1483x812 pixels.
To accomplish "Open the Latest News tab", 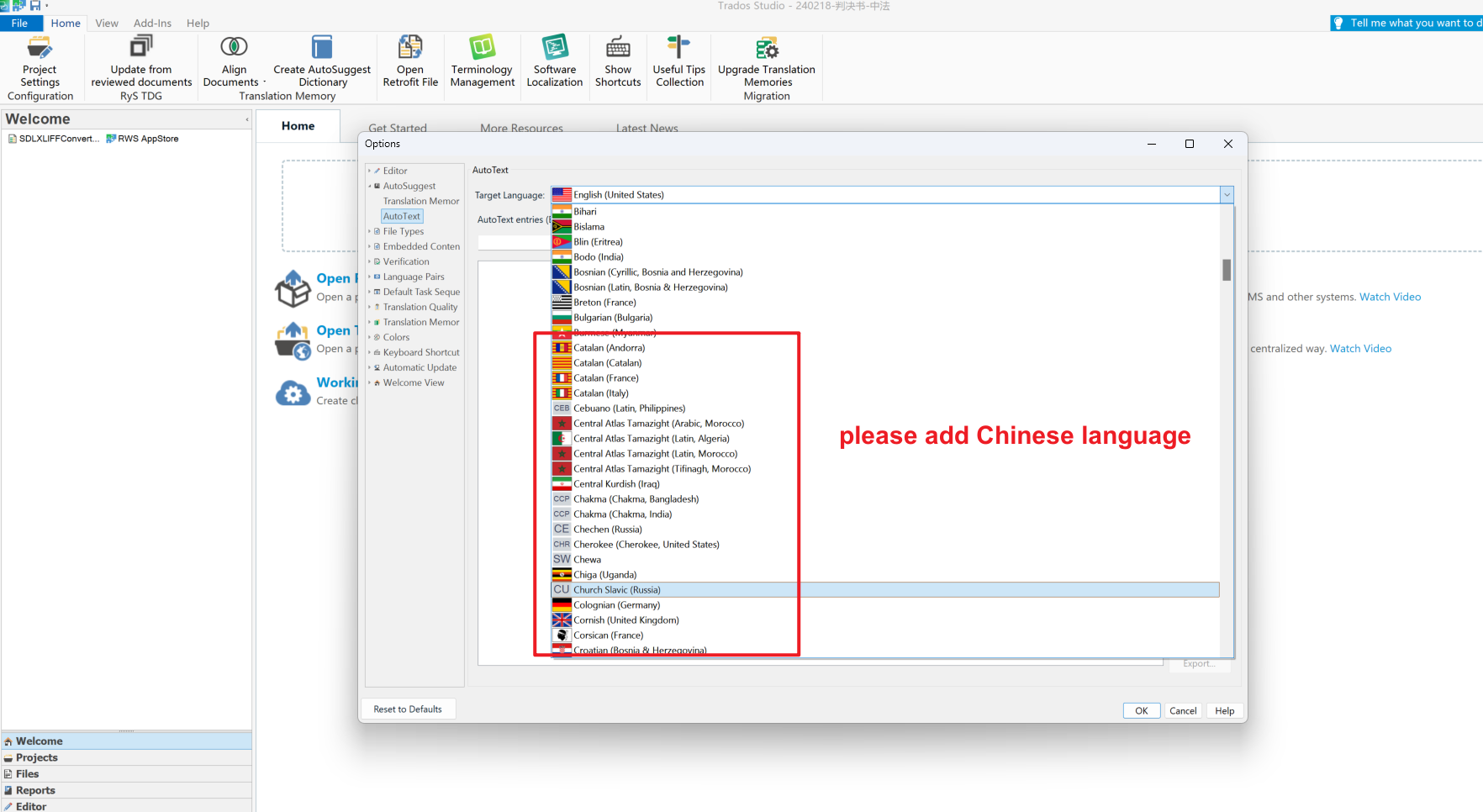I will 647,128.
